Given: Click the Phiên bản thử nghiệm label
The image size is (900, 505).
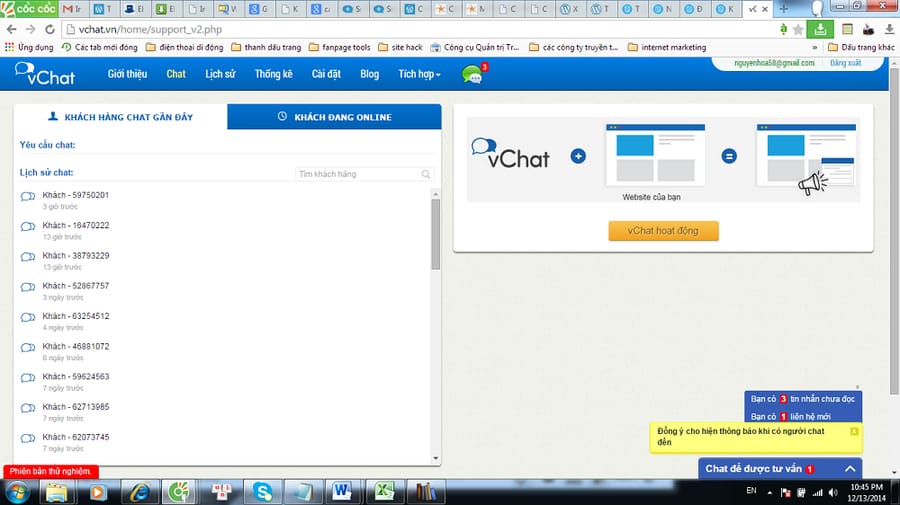Looking at the screenshot, I should (51, 471).
